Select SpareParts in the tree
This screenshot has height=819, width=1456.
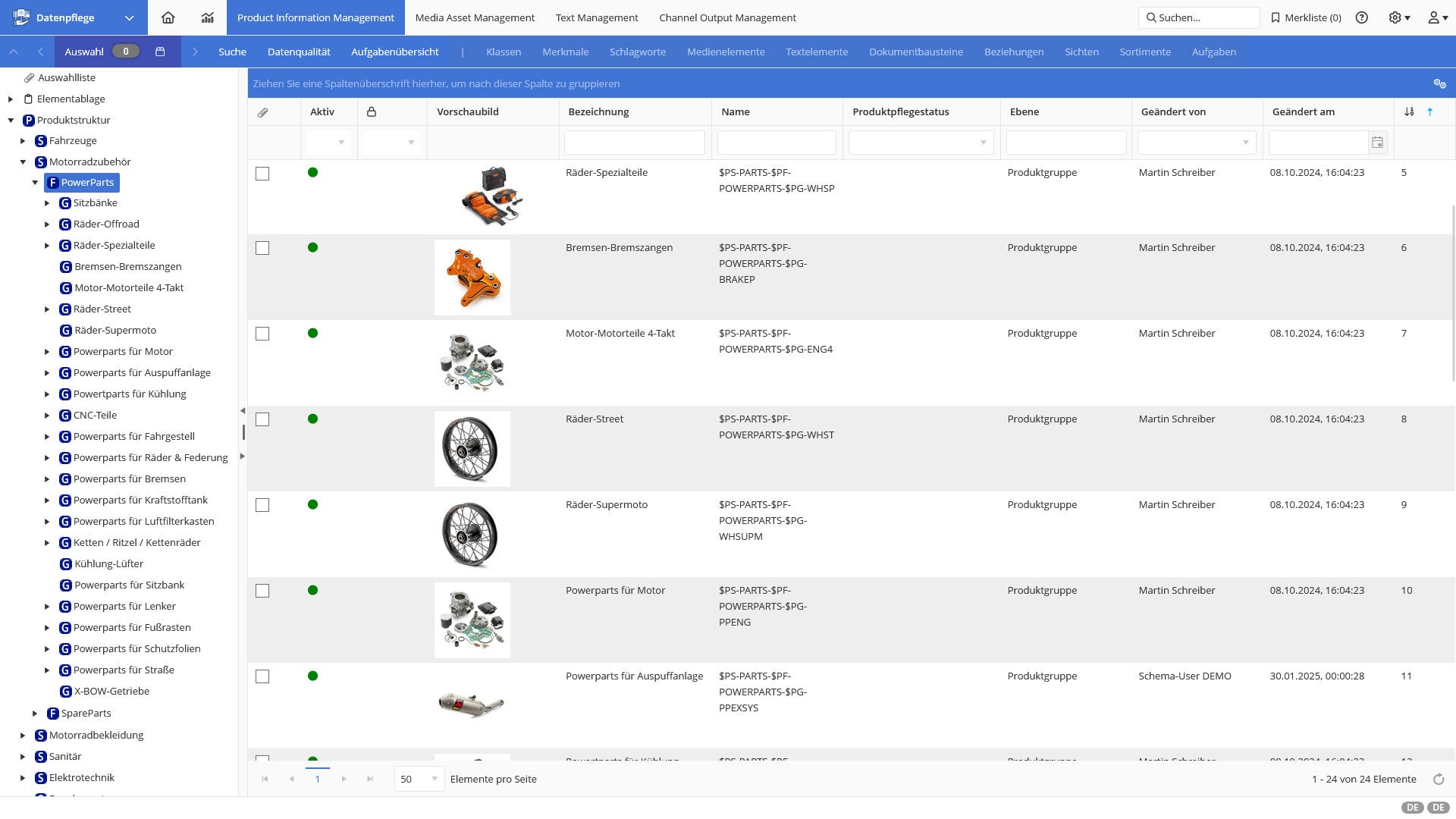point(86,713)
